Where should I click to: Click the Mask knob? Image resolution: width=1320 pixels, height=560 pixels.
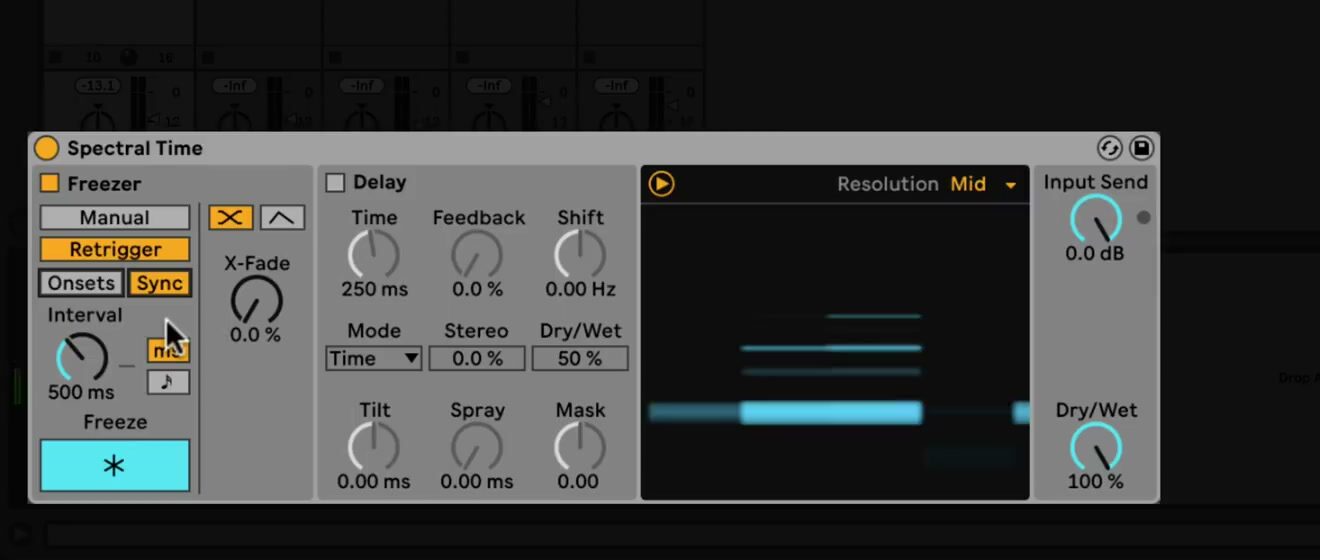coord(580,446)
